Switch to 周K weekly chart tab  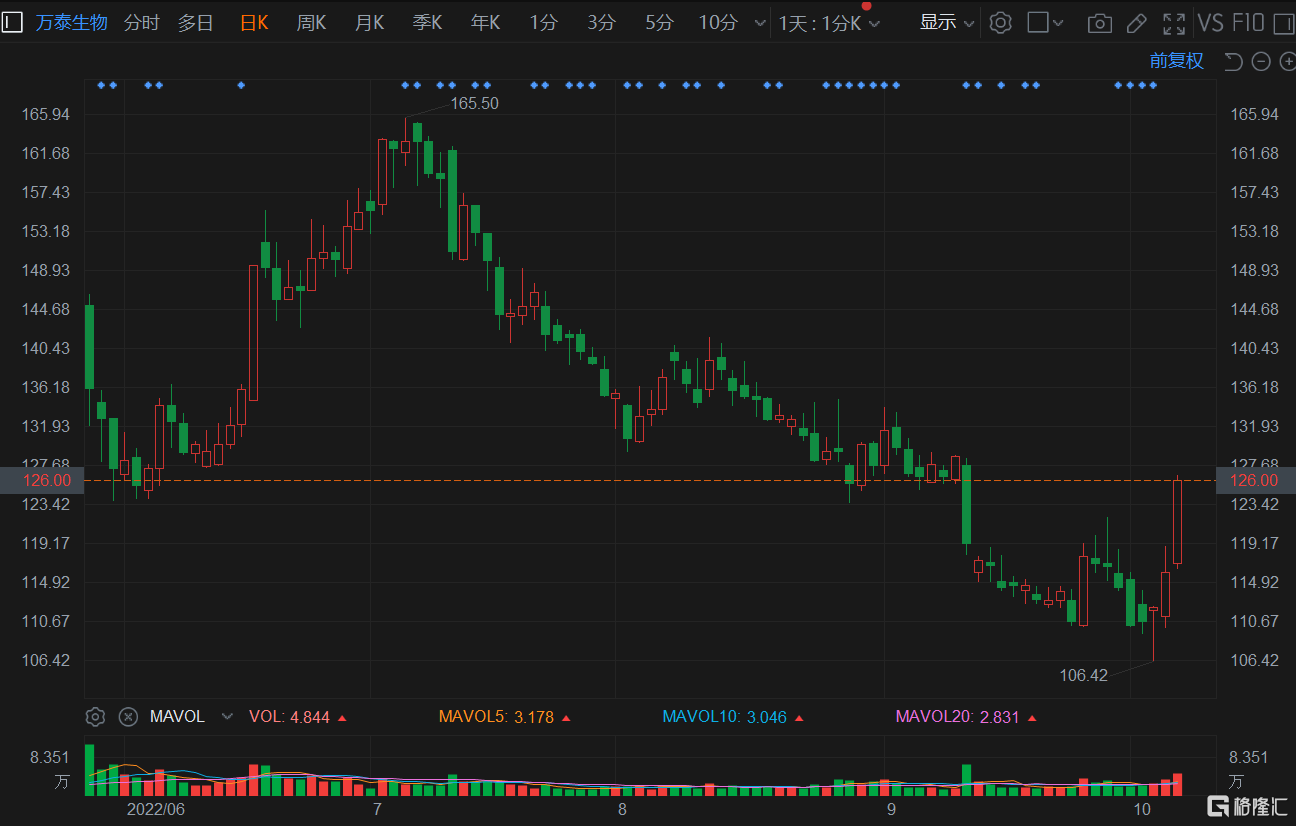[311, 23]
